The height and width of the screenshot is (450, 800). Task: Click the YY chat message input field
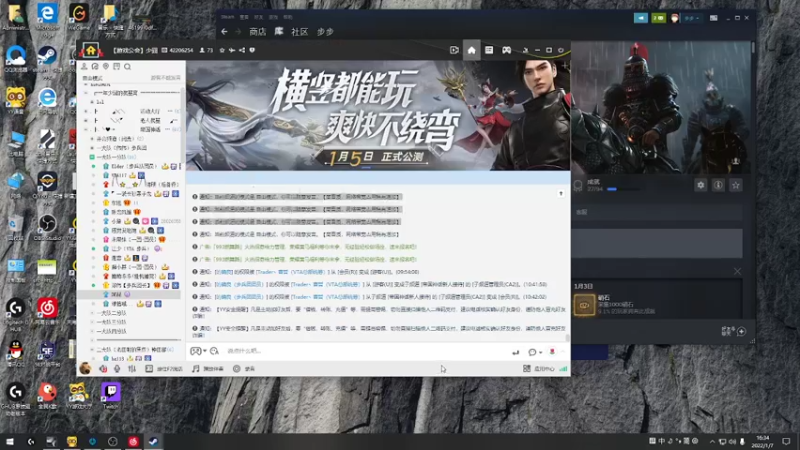click(365, 351)
